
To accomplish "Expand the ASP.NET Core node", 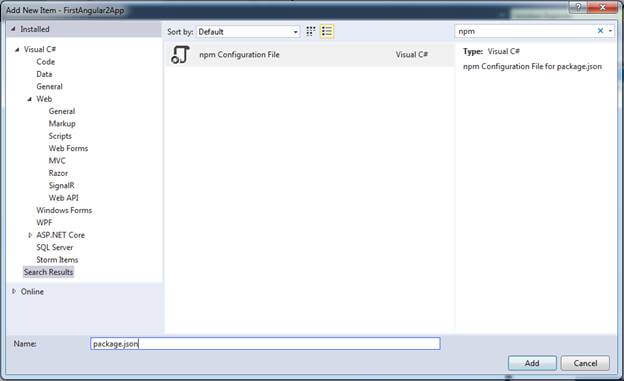I will pyautogui.click(x=30, y=235).
